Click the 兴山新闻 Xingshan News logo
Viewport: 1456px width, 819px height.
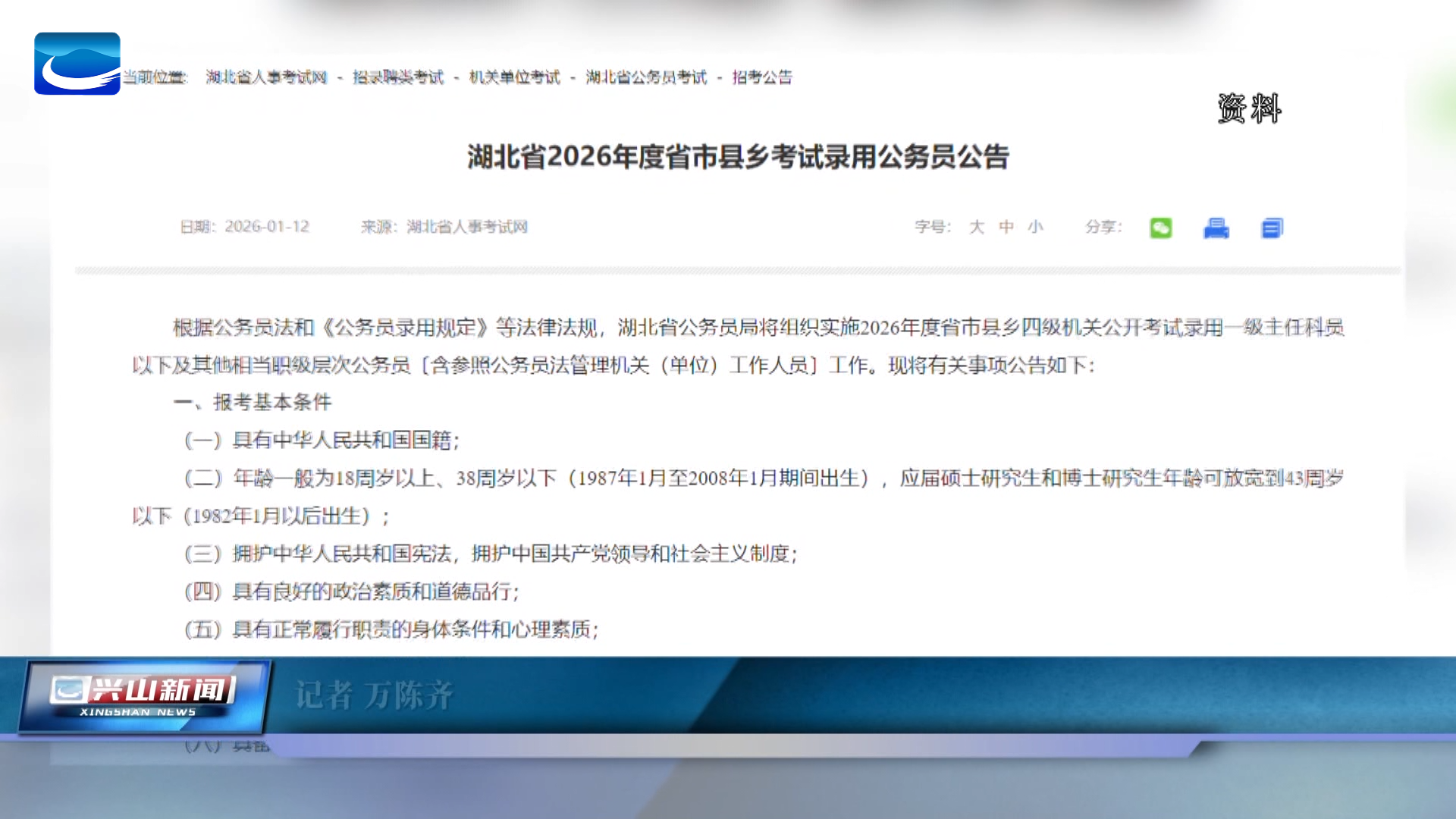pos(144,696)
